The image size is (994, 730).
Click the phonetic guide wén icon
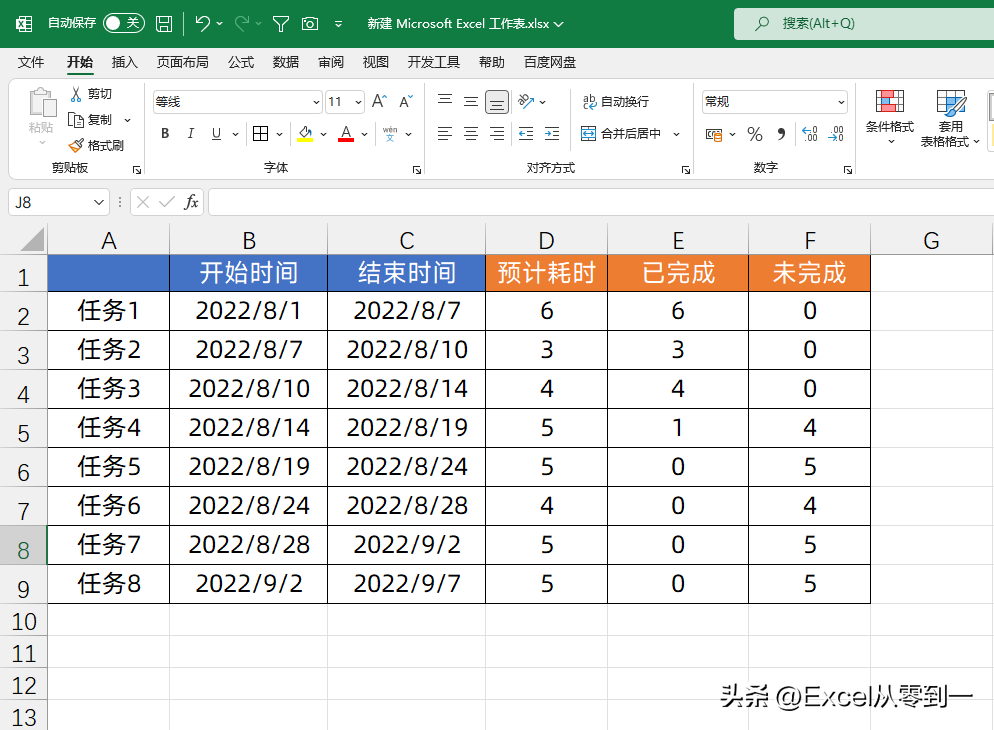tap(390, 134)
